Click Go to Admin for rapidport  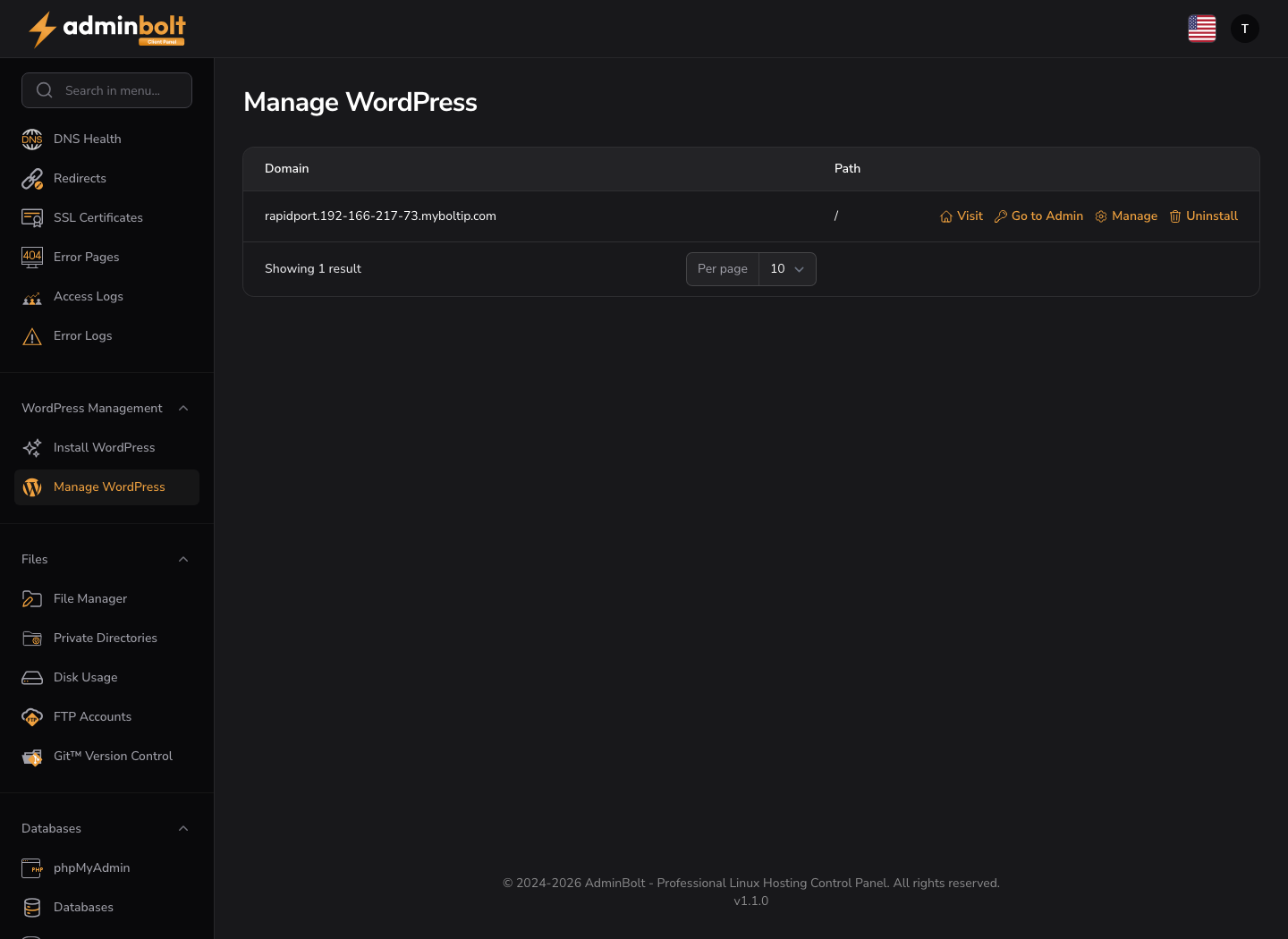click(x=1038, y=216)
